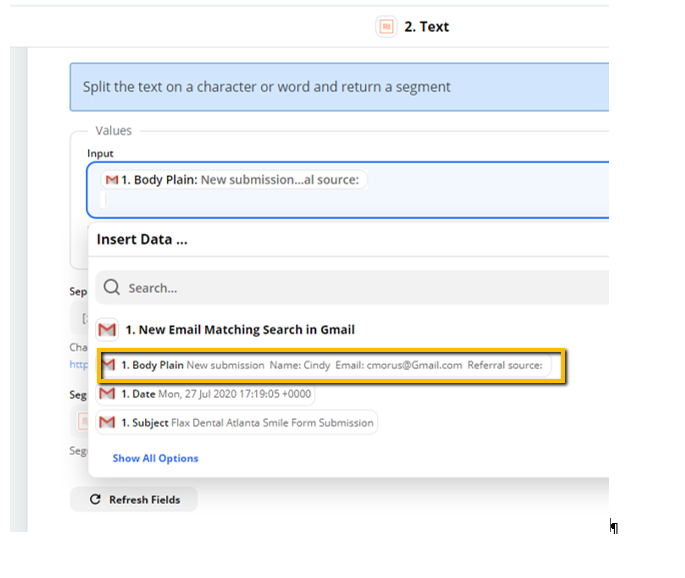
Task: Click into the Search data field
Action: [x=352, y=287]
